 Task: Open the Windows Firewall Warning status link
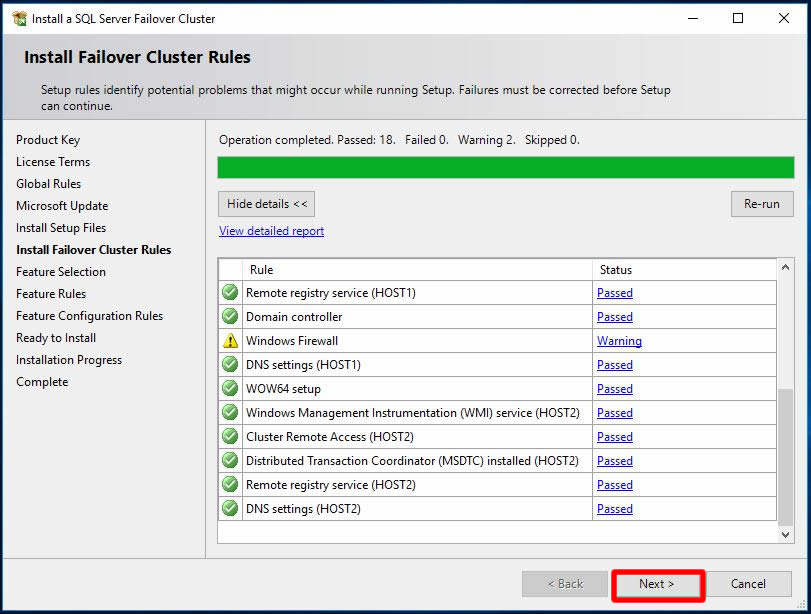click(x=619, y=341)
